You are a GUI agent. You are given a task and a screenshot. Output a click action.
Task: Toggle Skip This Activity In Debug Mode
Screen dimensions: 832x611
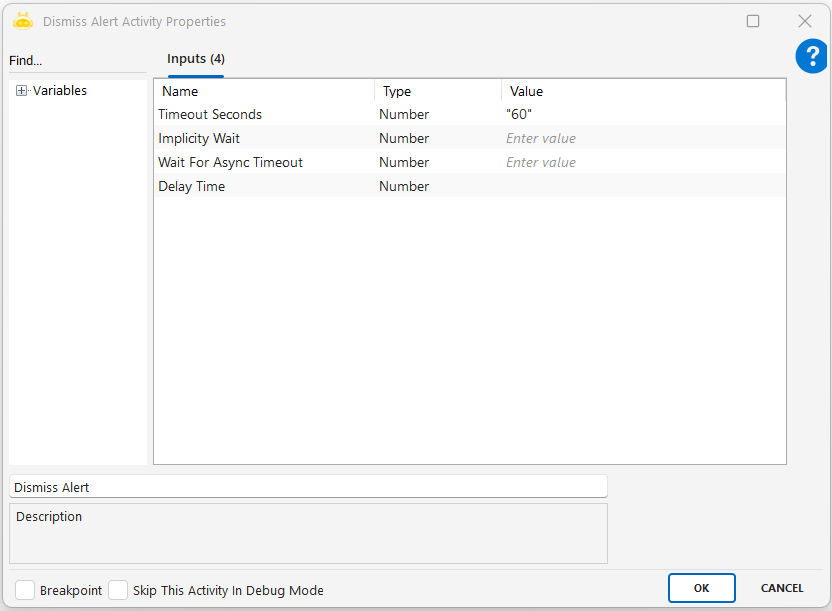pos(118,590)
